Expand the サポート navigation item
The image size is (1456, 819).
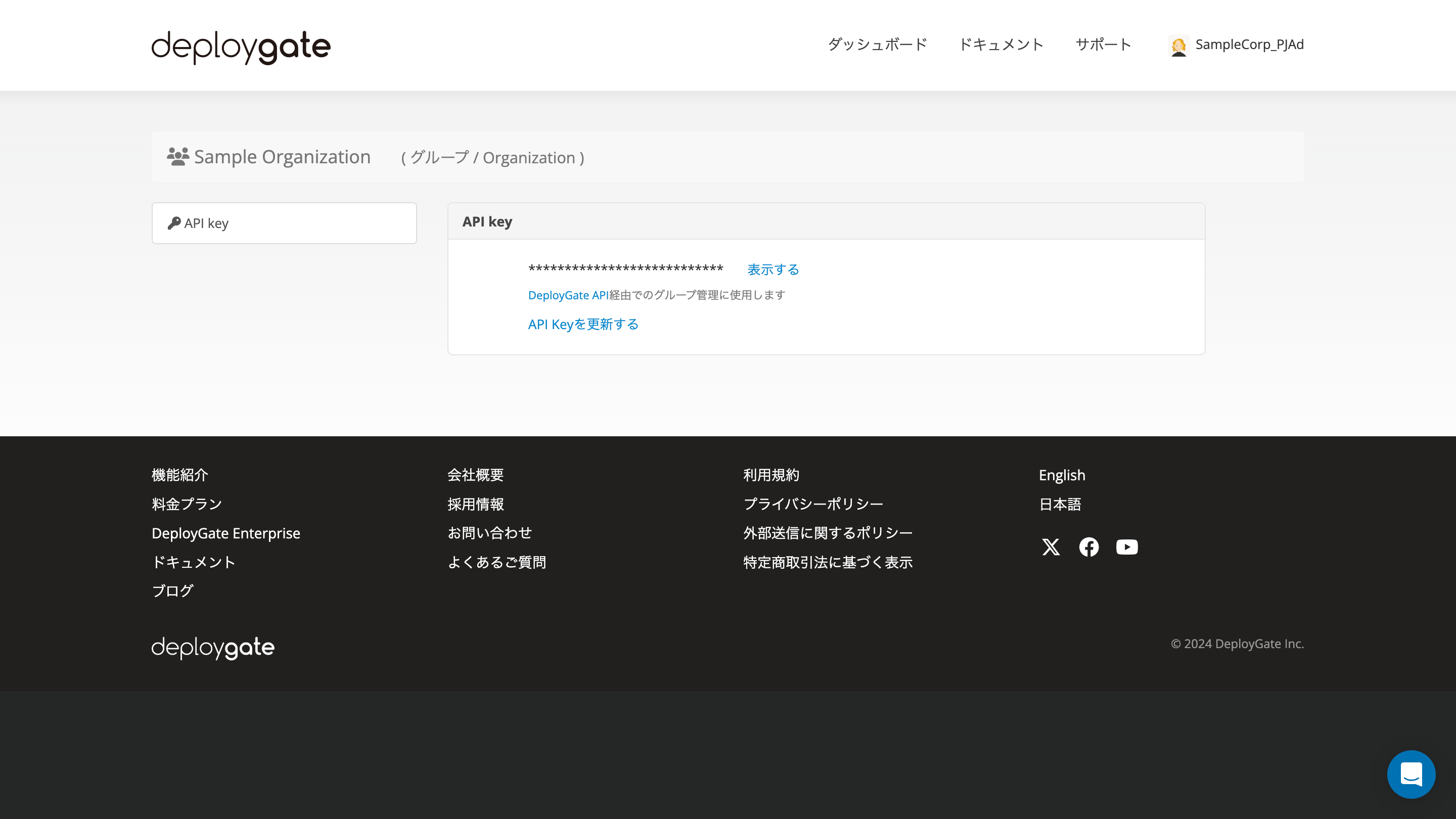1103,44
